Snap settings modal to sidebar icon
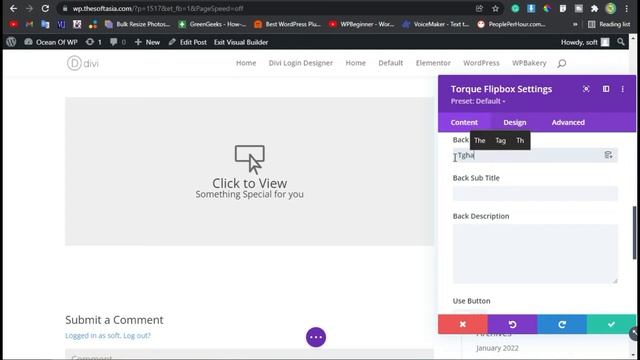The image size is (640, 360). pyautogui.click(x=606, y=89)
